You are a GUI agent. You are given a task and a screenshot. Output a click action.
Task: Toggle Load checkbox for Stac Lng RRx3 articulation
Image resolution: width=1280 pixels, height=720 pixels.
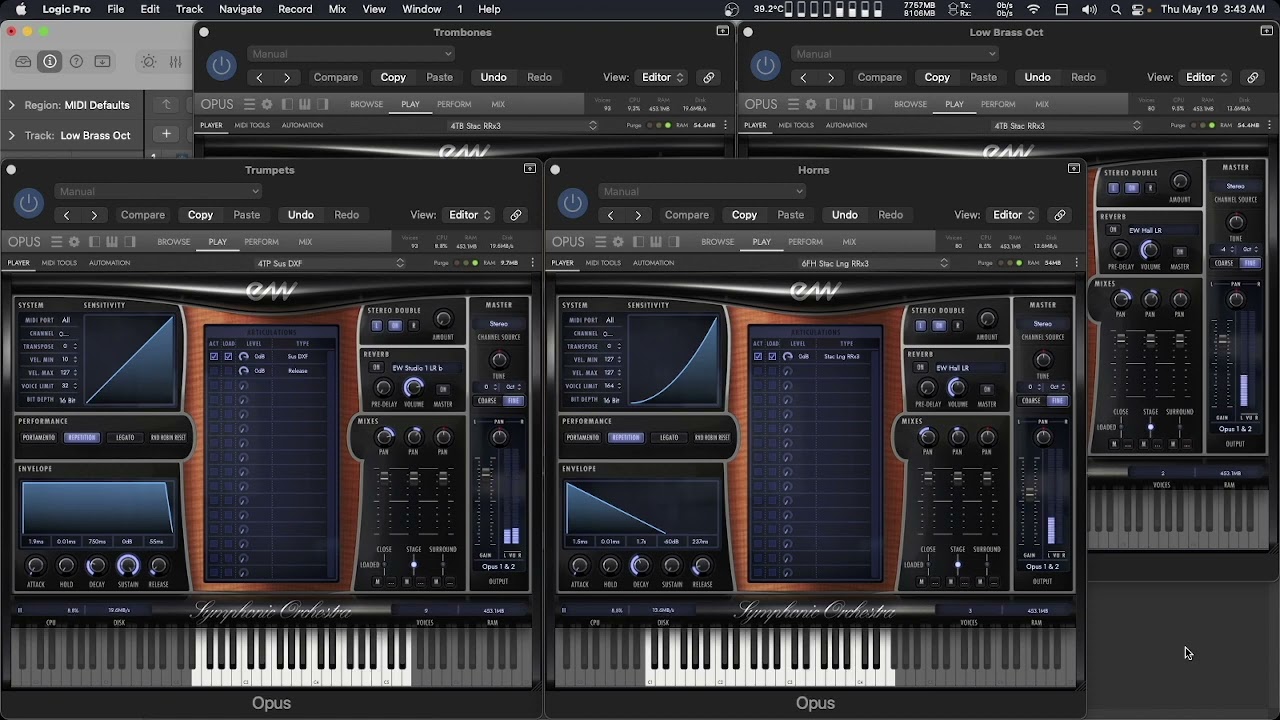772,356
